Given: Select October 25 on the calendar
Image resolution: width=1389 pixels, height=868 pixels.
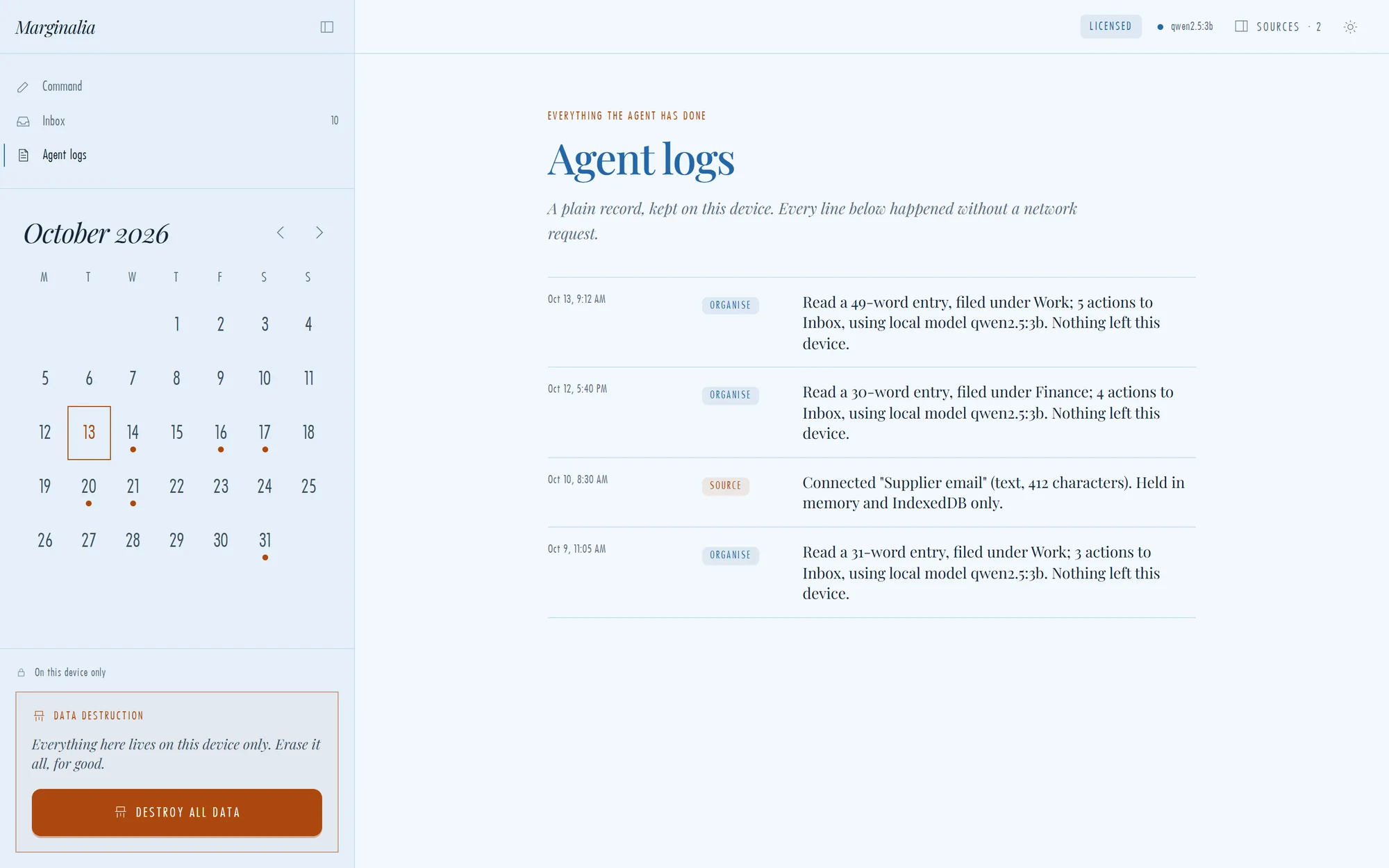Looking at the screenshot, I should click(308, 487).
